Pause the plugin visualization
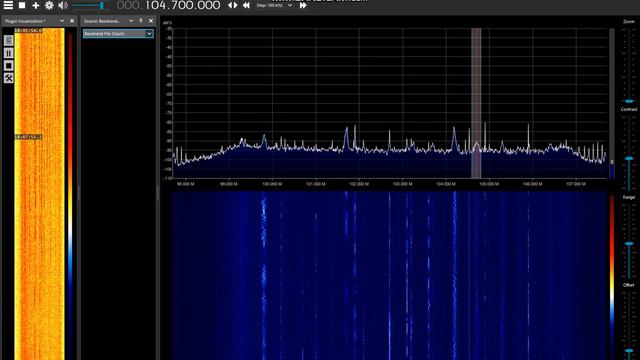640x360 pixels. pos(9,53)
